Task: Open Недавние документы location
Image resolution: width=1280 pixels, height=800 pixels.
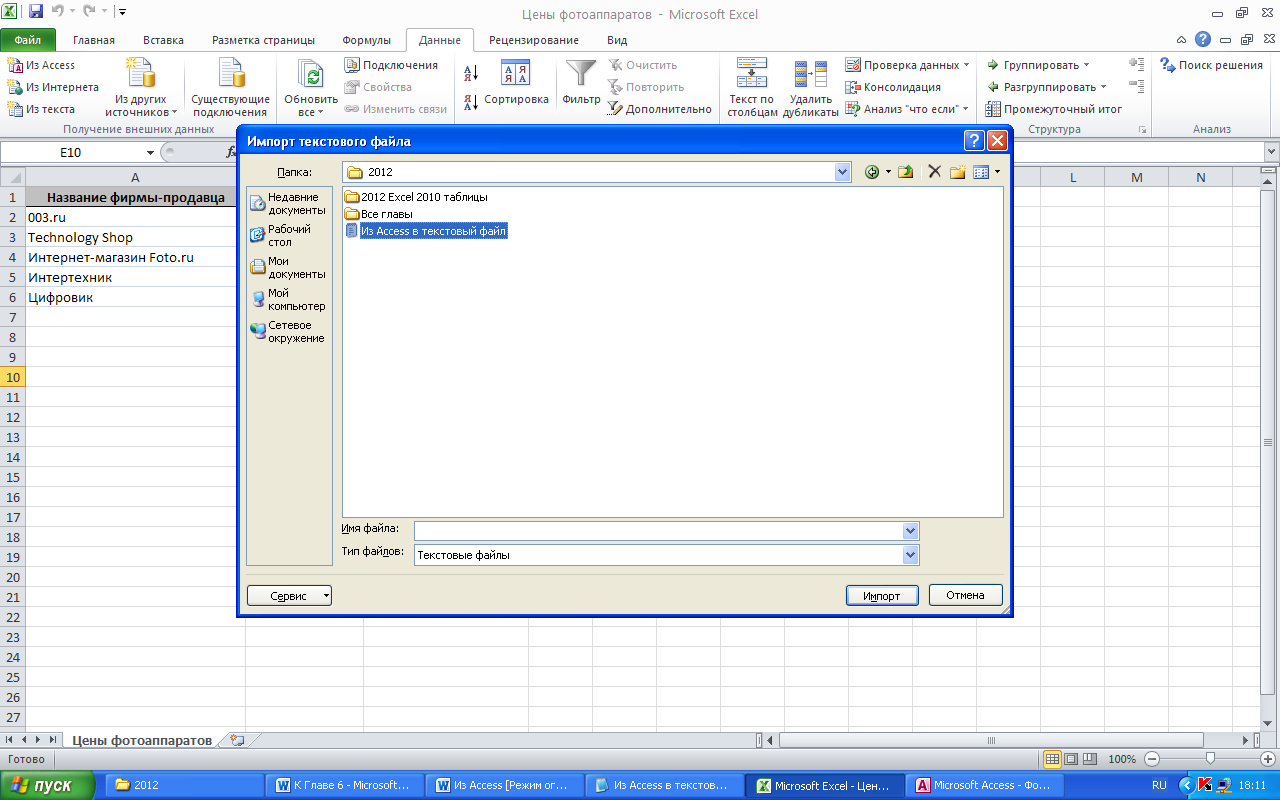Action: click(x=289, y=204)
